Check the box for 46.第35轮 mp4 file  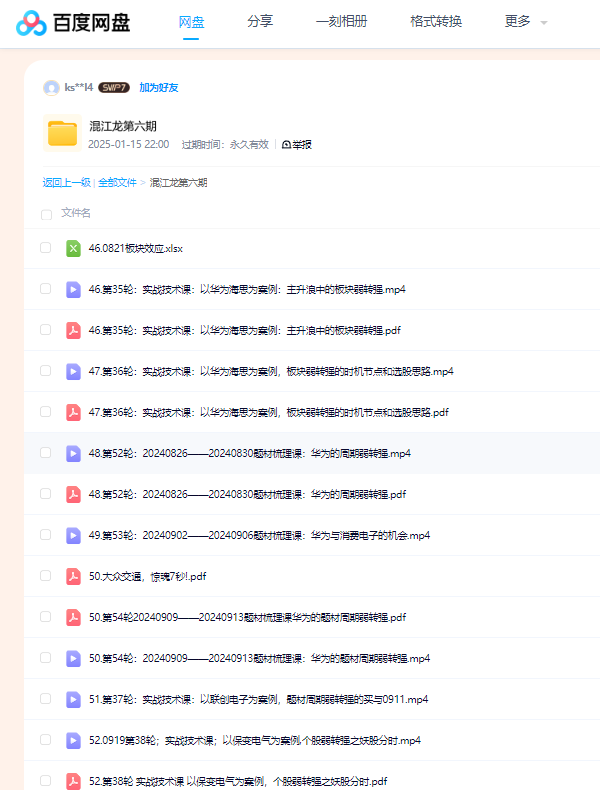pos(45,288)
